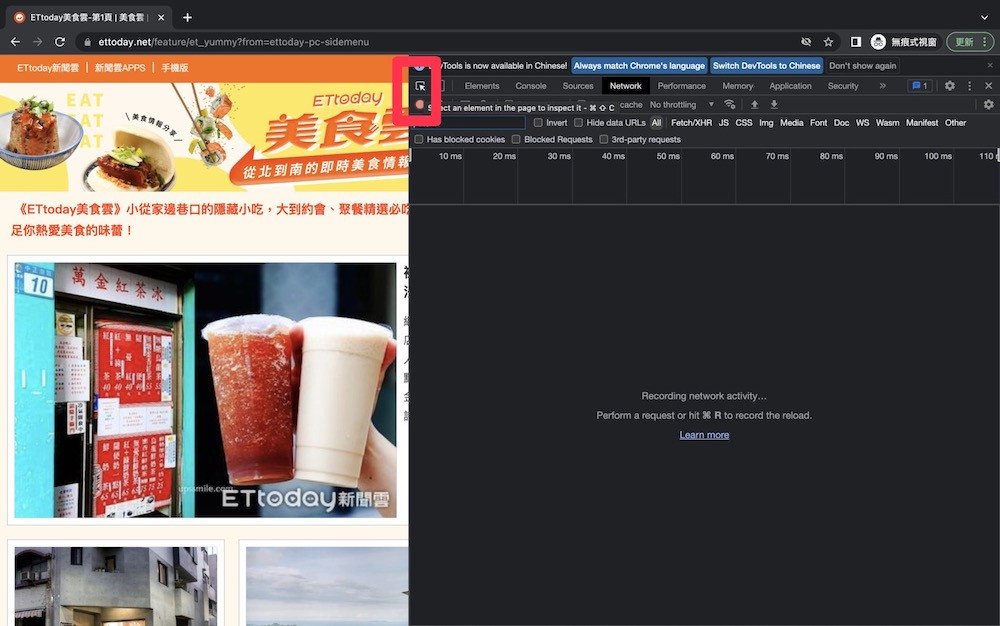Filter requests by WS

[x=862, y=122]
